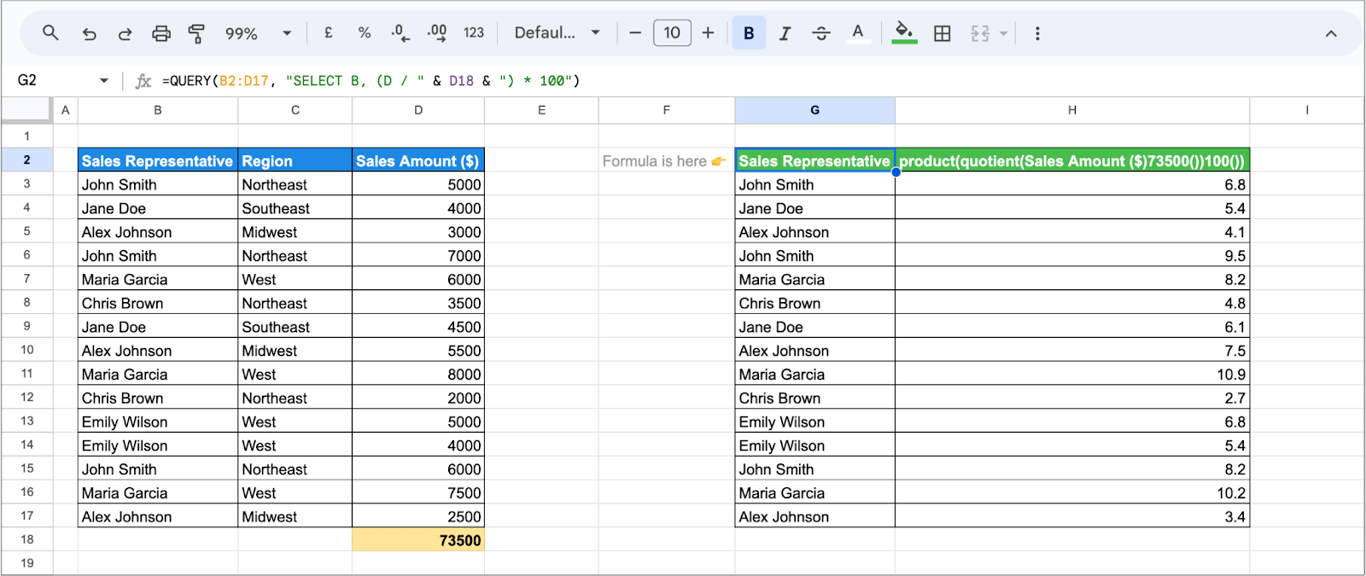Screen dimensions: 1366x576
Task: Select the Sales Amount cell with 7500
Action: [418, 492]
